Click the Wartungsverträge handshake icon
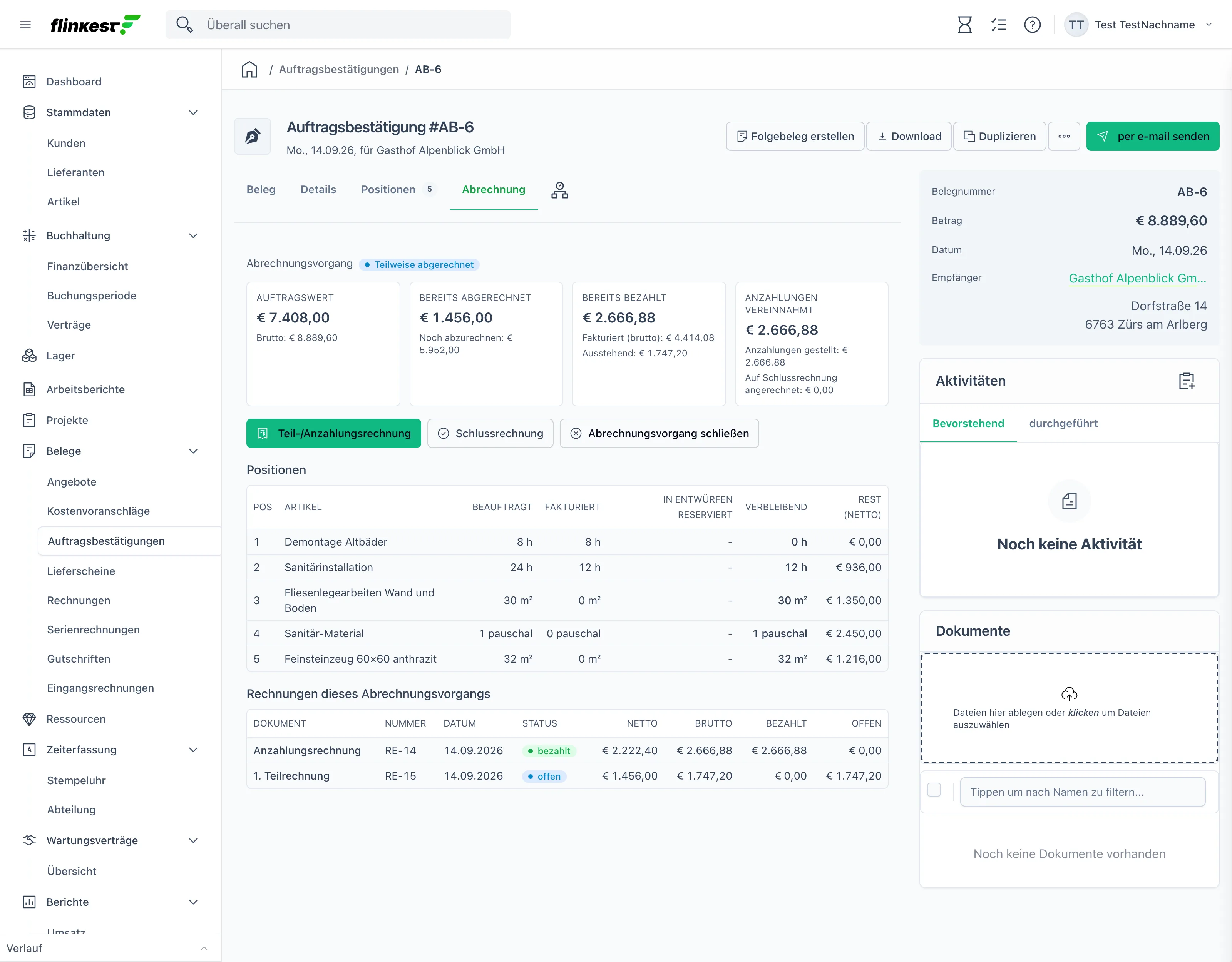Screen dimensions: 1232x962 pyautogui.click(x=29, y=841)
